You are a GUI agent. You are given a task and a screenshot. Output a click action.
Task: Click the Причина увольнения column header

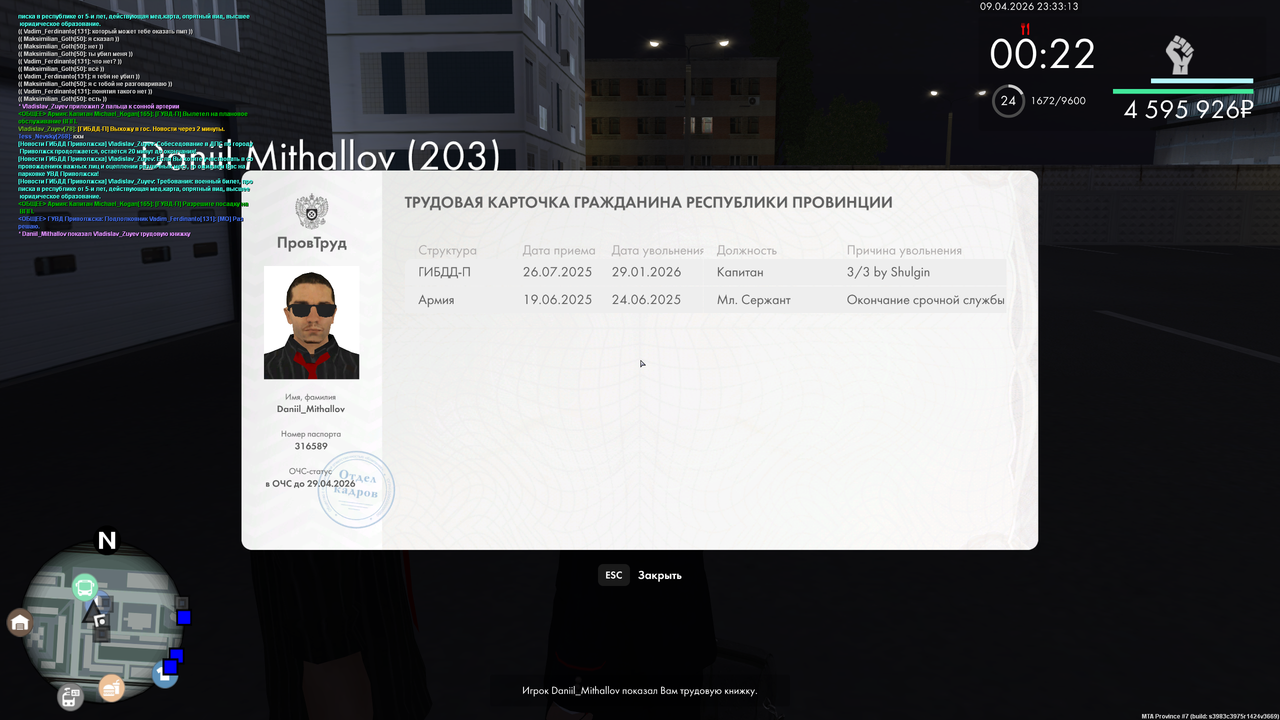904,251
